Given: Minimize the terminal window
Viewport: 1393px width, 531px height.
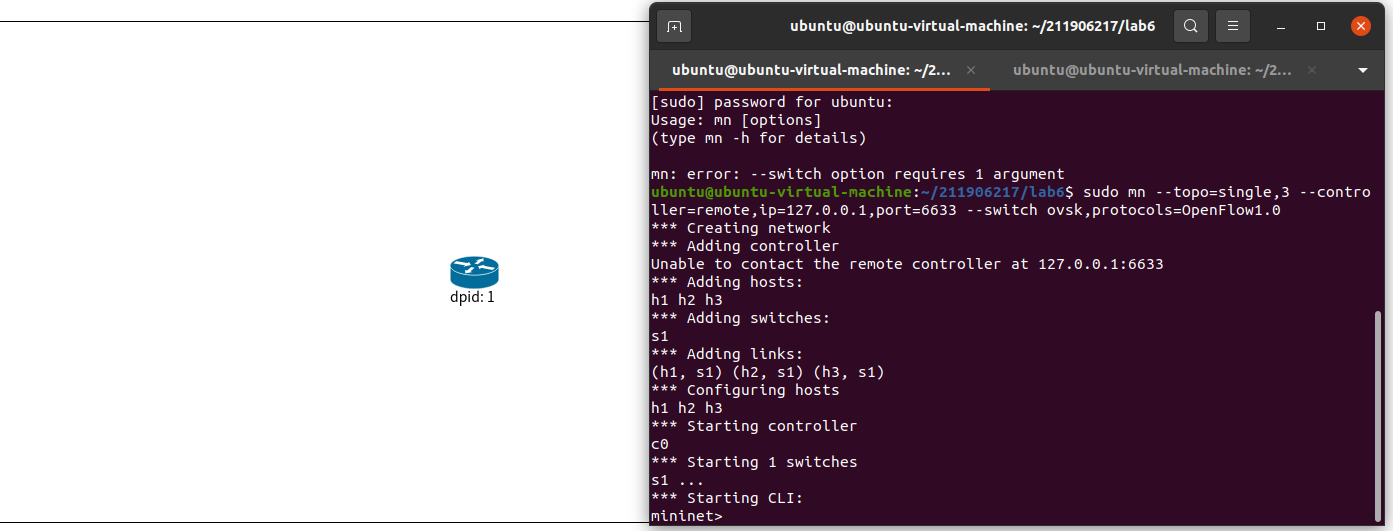Looking at the screenshot, I should tap(1281, 26).
